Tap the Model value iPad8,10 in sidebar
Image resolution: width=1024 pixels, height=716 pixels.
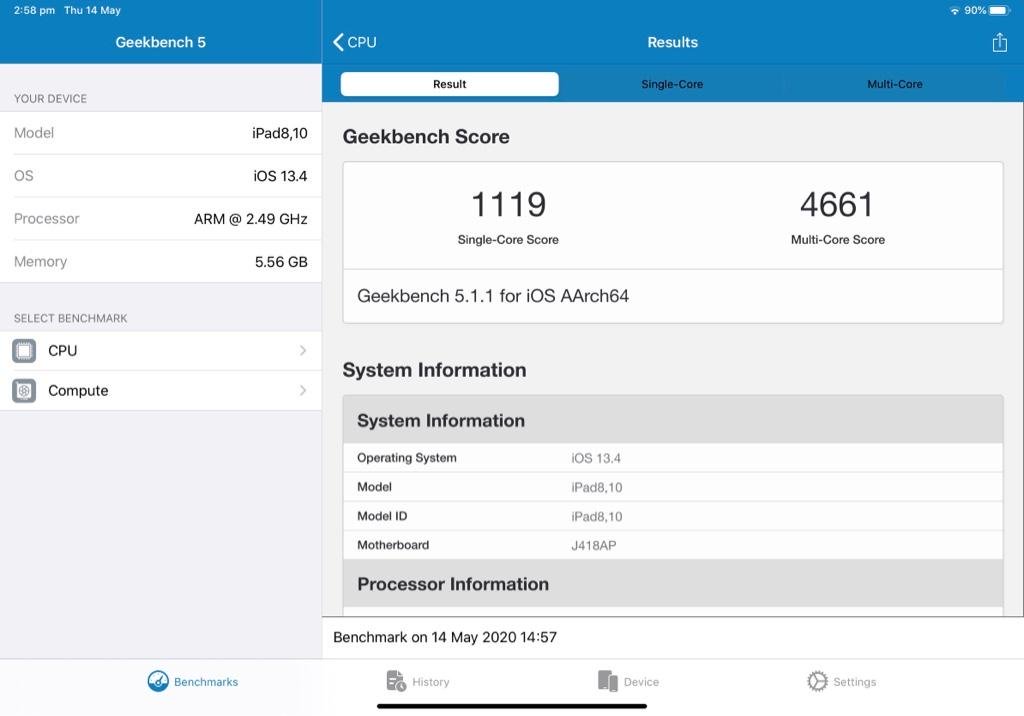[x=280, y=133]
